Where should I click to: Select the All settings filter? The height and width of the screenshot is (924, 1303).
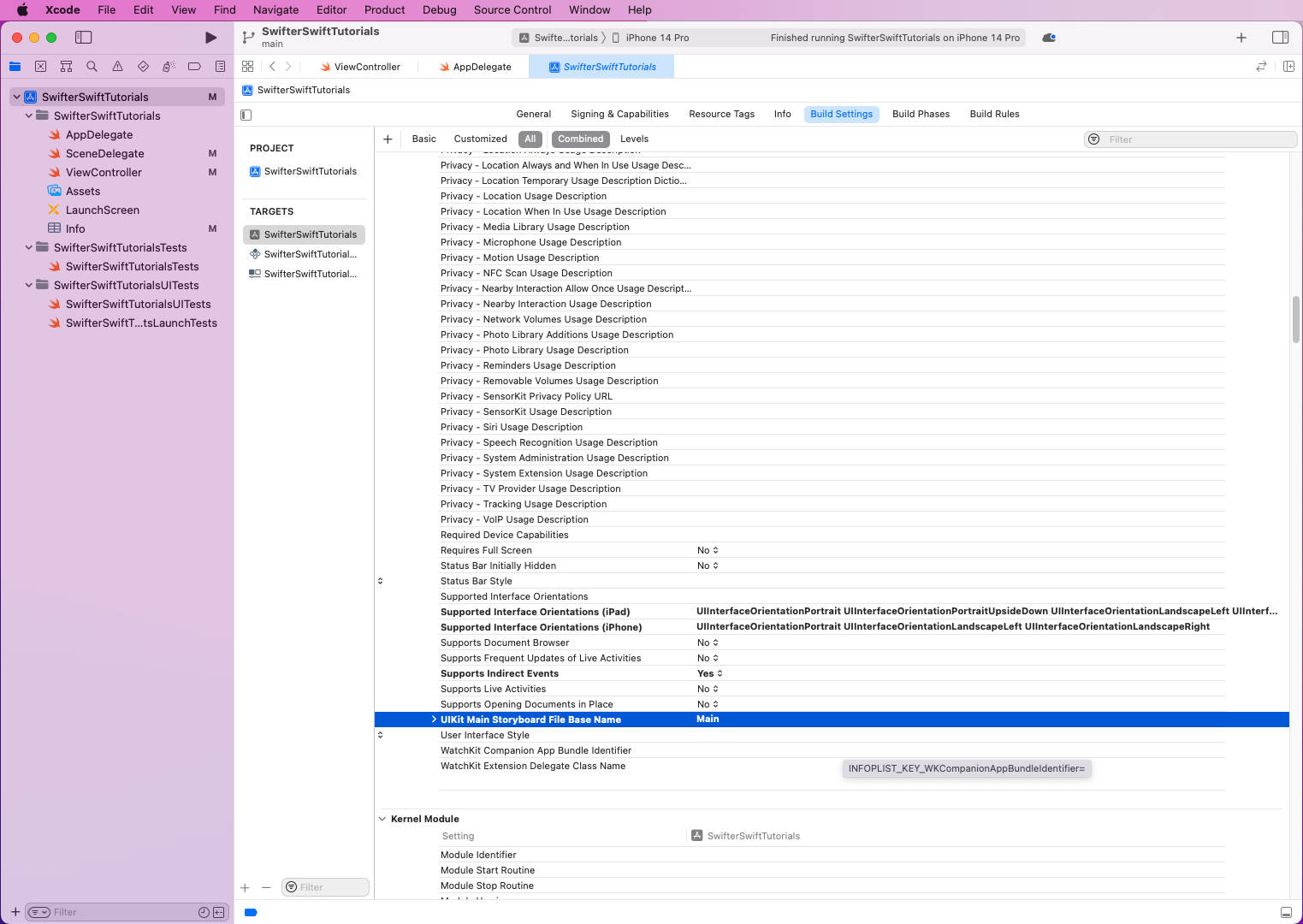point(530,139)
